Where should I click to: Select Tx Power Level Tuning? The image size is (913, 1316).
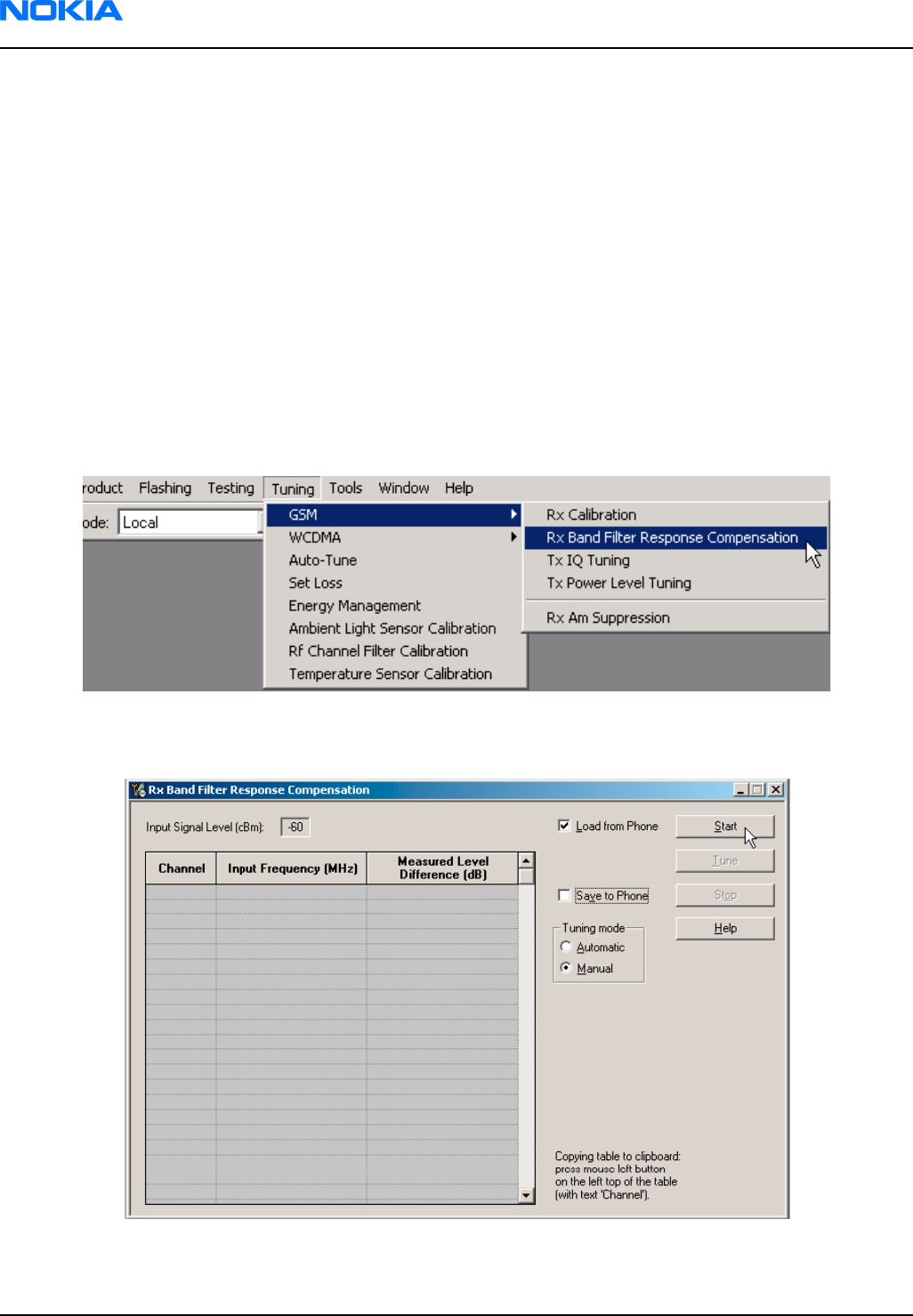coord(675,583)
